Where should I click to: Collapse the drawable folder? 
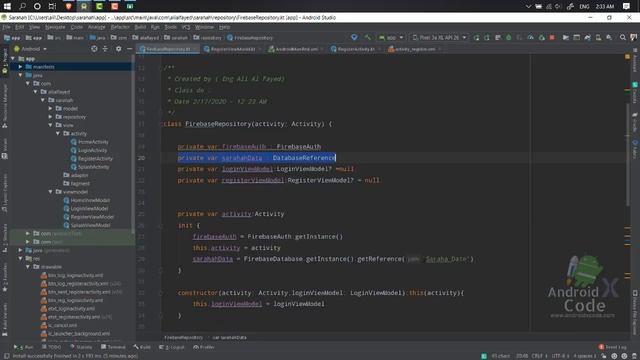[28, 267]
